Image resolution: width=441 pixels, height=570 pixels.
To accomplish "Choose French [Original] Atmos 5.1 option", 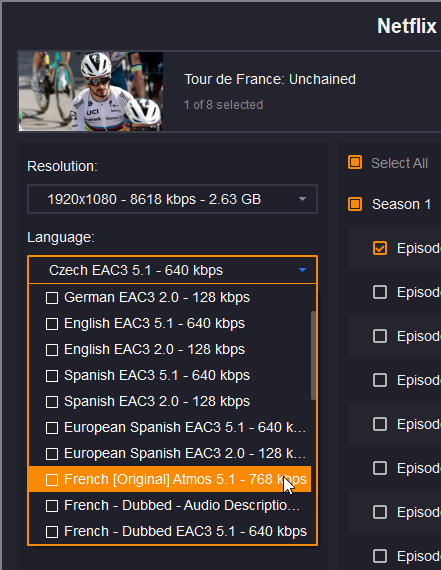I will [x=169, y=479].
